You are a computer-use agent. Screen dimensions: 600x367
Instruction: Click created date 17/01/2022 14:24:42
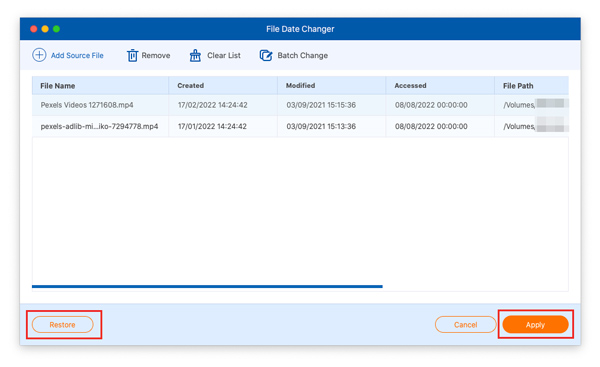point(212,126)
